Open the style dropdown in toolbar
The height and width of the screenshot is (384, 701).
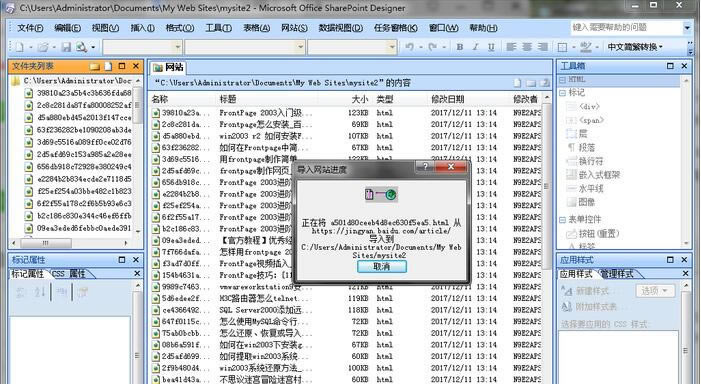(x=177, y=47)
